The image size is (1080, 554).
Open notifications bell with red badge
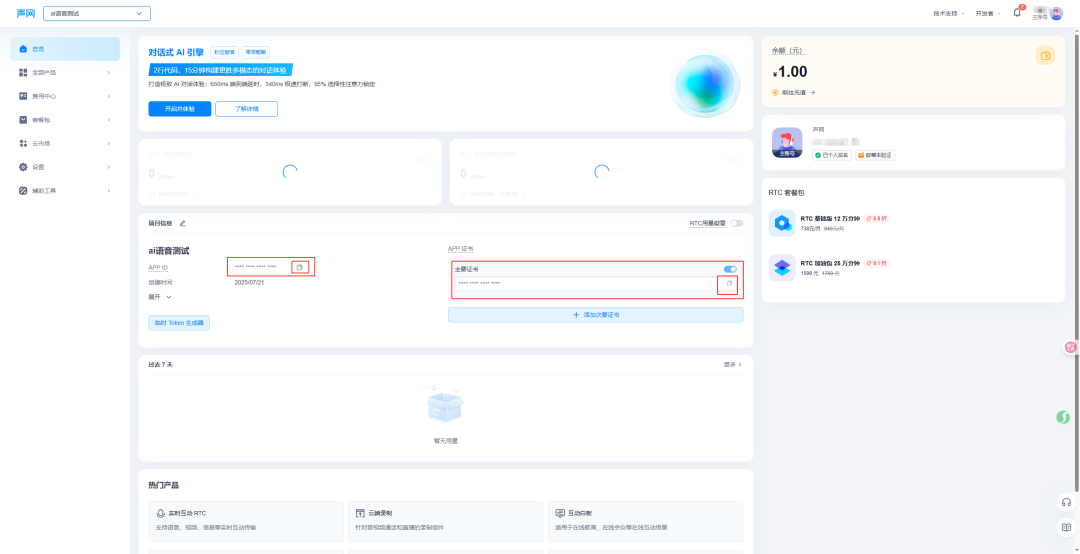tap(1018, 12)
